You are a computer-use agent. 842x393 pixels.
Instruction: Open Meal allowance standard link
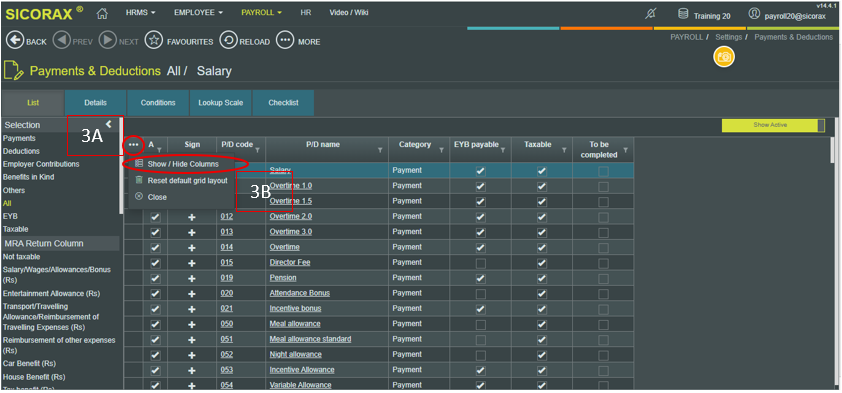point(310,339)
